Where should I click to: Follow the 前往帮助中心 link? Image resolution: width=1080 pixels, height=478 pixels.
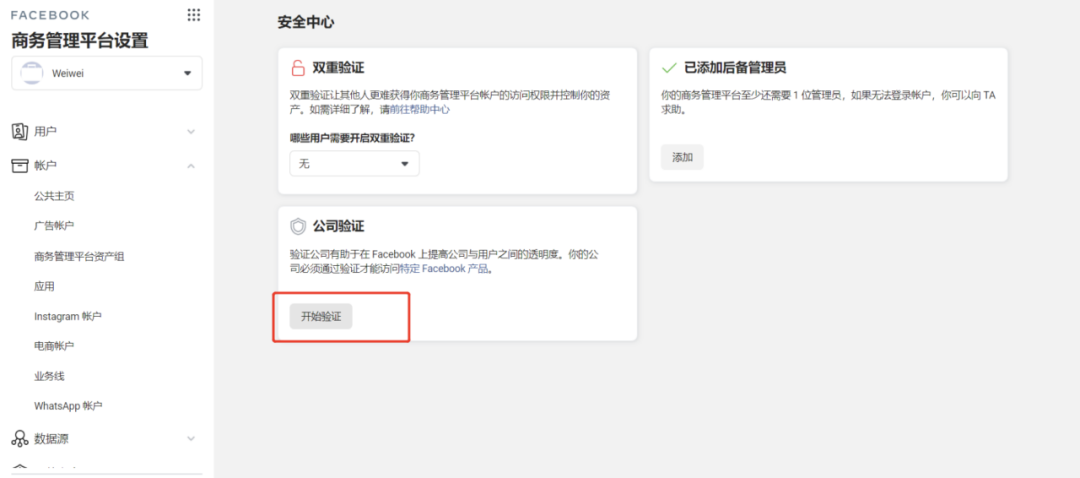[419, 109]
